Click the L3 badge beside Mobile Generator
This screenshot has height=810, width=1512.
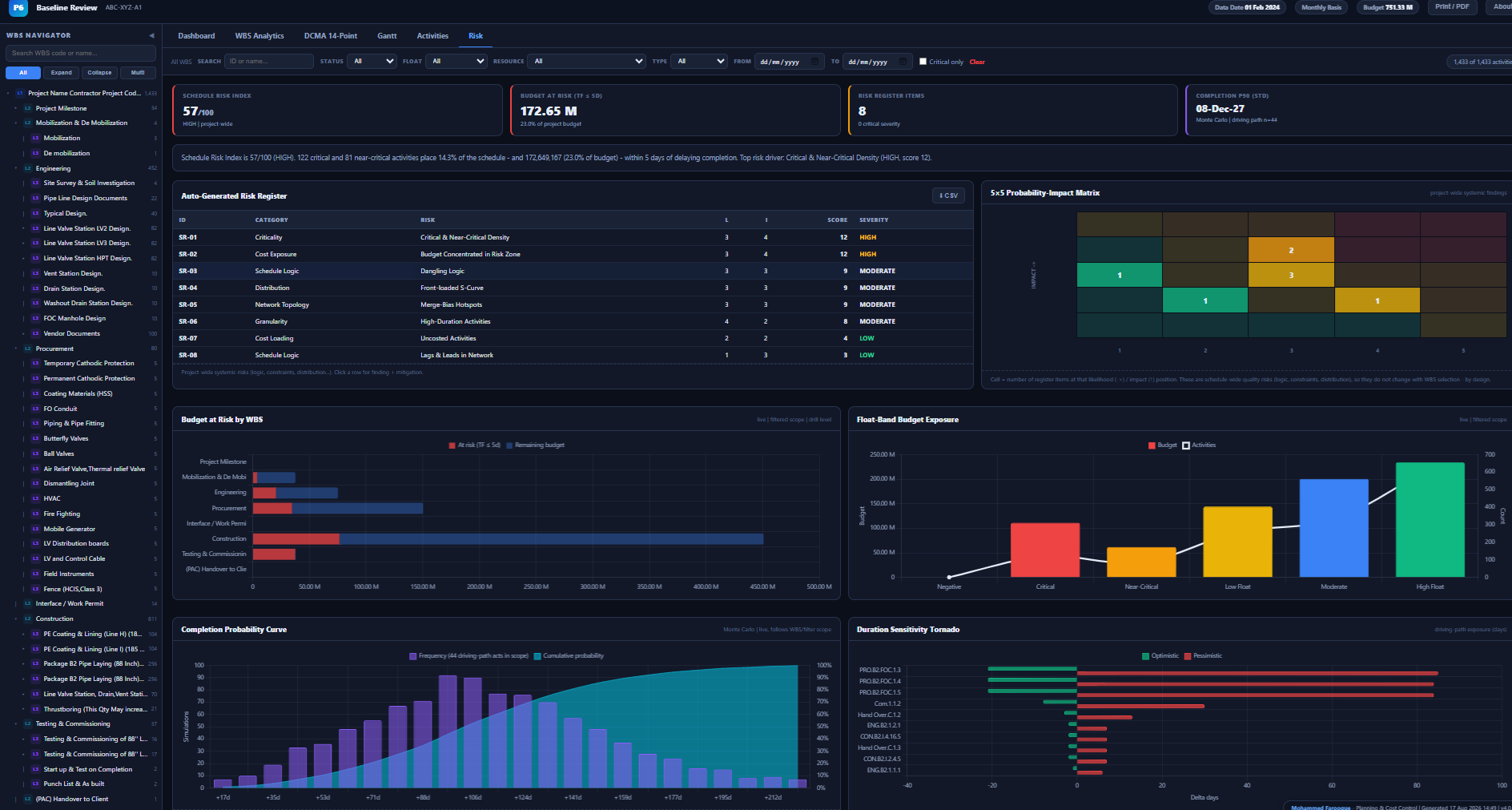(36, 529)
